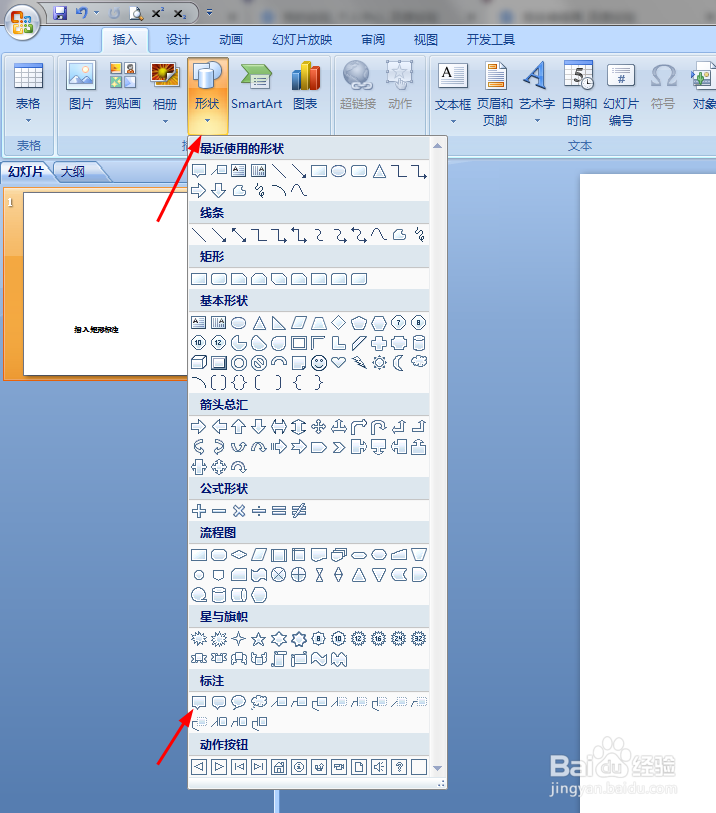Image resolution: width=716 pixels, height=813 pixels.
Task: Switch to the 动画 ribbon tab
Action: click(x=231, y=39)
